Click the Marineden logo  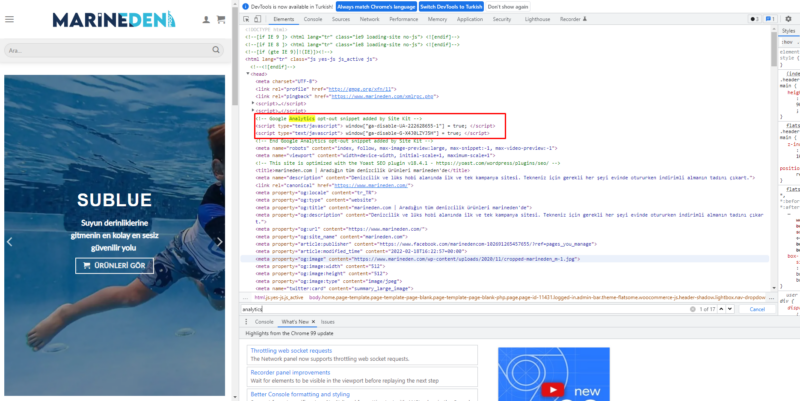tap(114, 19)
